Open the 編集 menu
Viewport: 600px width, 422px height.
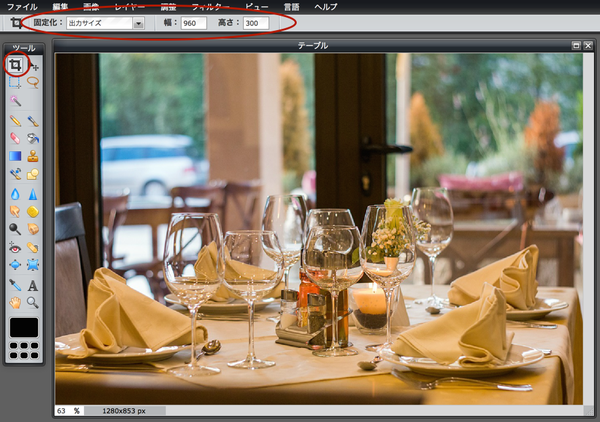60,7
